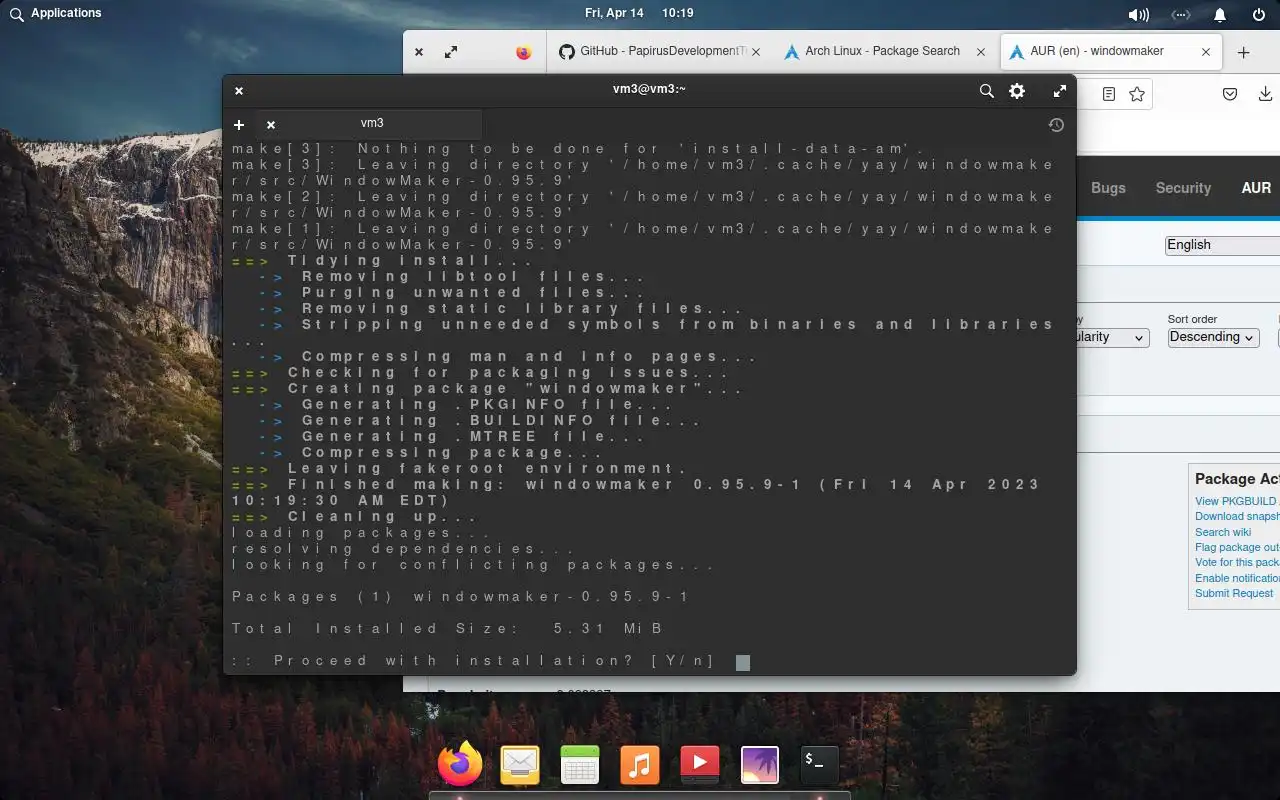Launch Calendar from the dock
Viewport: 1280px width, 800px height.
point(580,765)
